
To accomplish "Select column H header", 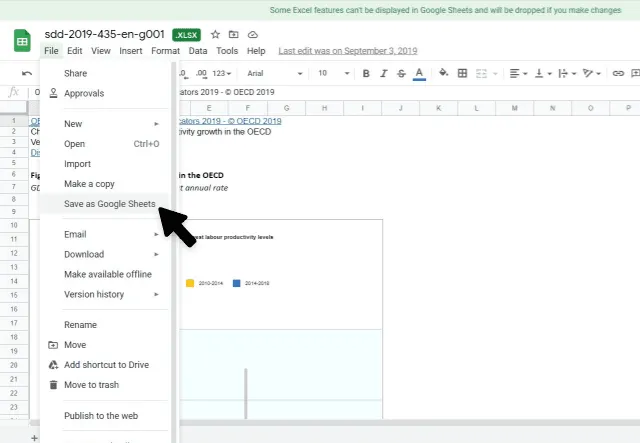I will coord(324,108).
